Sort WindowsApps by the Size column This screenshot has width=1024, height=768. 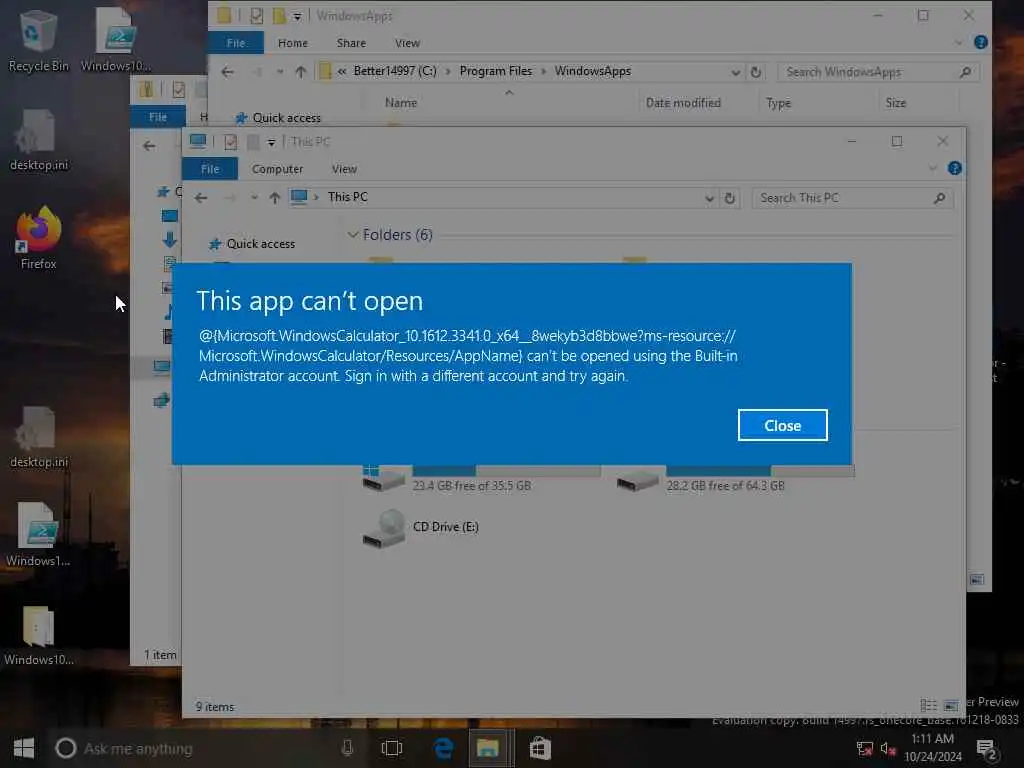coord(895,103)
